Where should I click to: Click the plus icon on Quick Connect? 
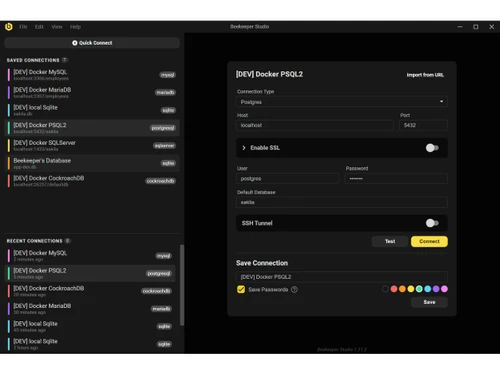pyautogui.click(x=75, y=43)
